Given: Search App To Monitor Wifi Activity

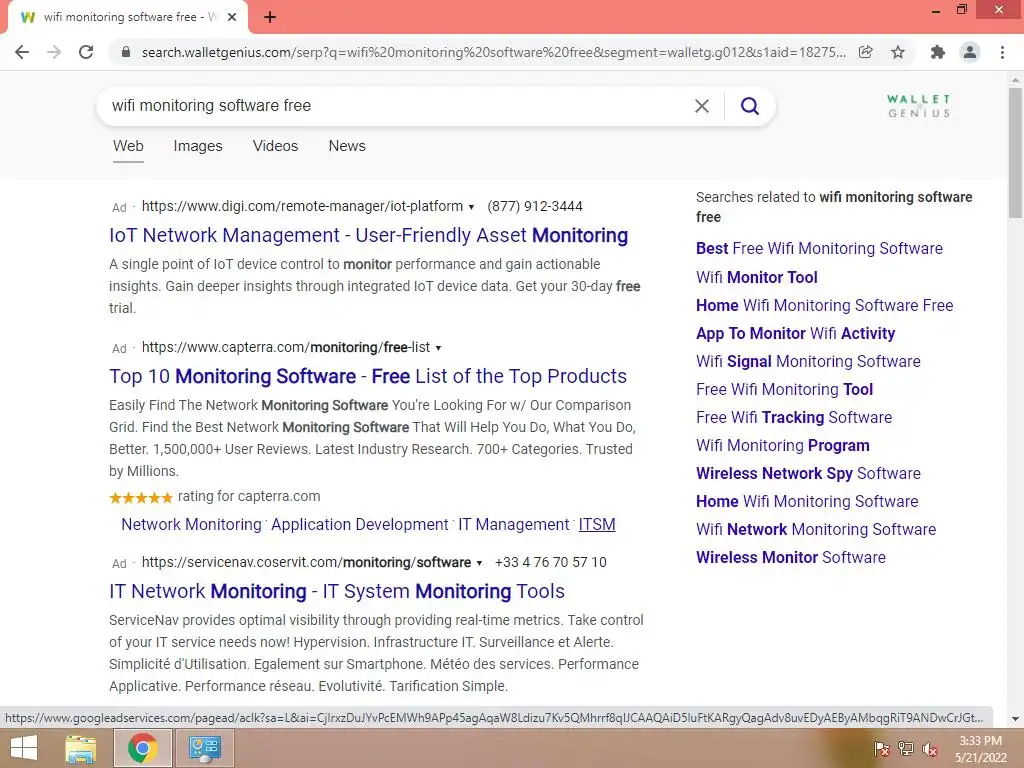Looking at the screenshot, I should (x=795, y=334).
